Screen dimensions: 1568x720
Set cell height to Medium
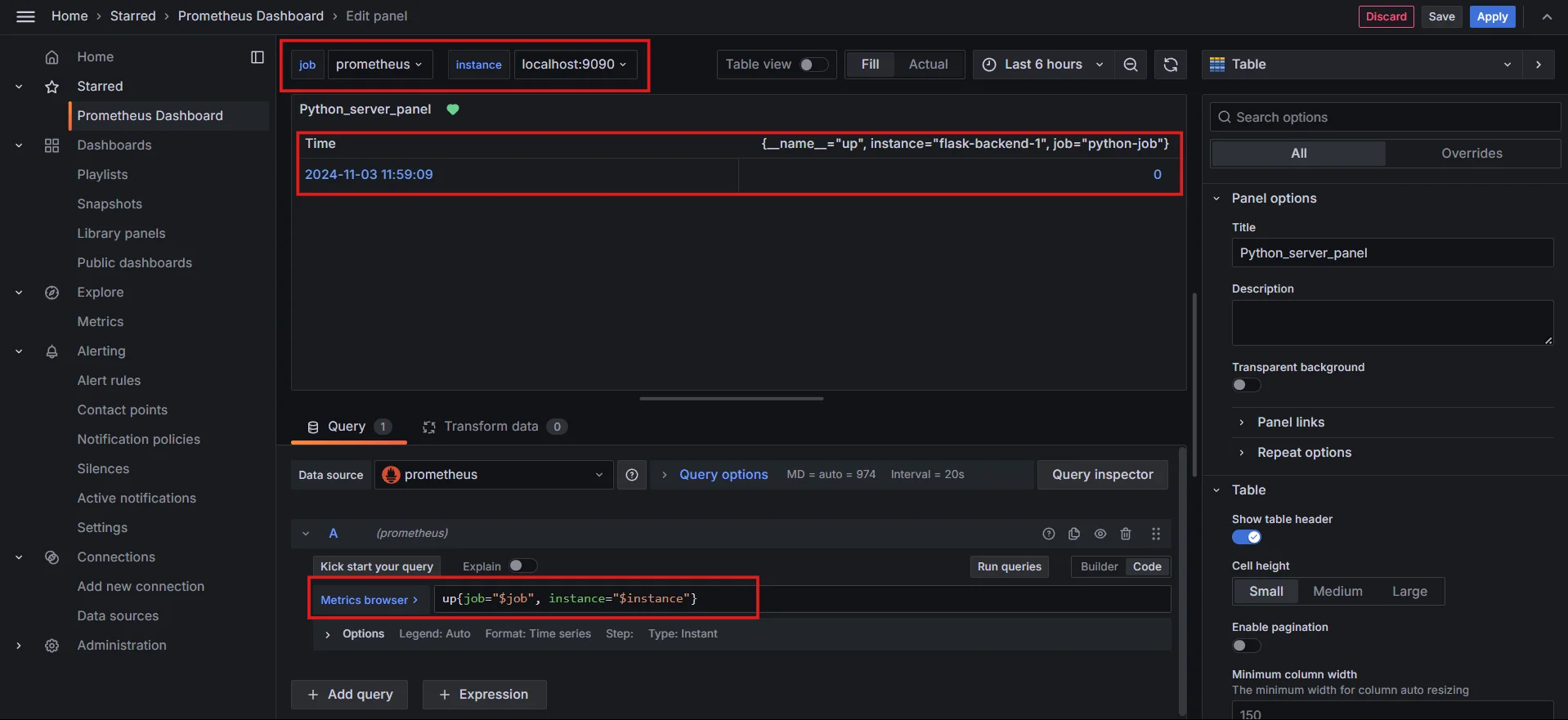[x=1337, y=592]
